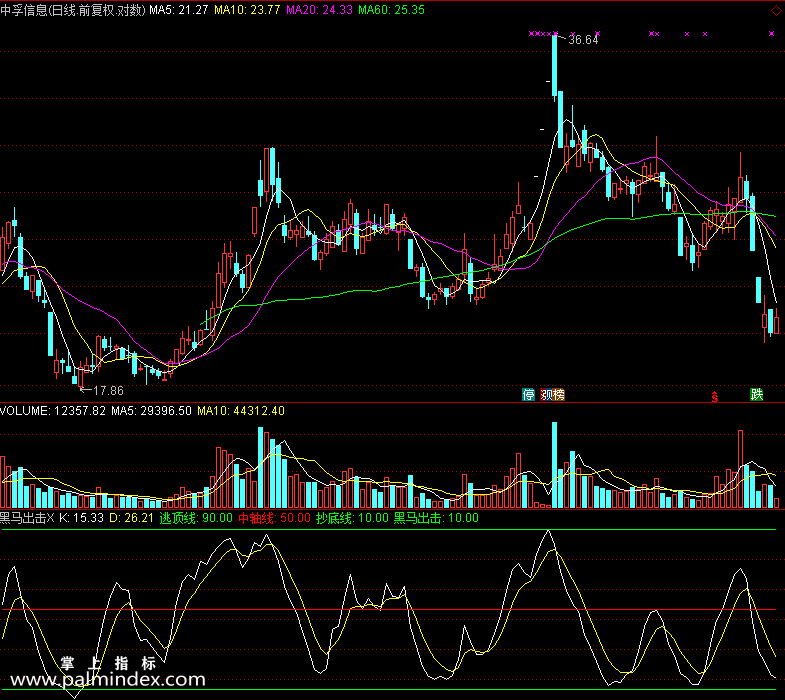Click the 黑马出击X indicator name

point(27,518)
